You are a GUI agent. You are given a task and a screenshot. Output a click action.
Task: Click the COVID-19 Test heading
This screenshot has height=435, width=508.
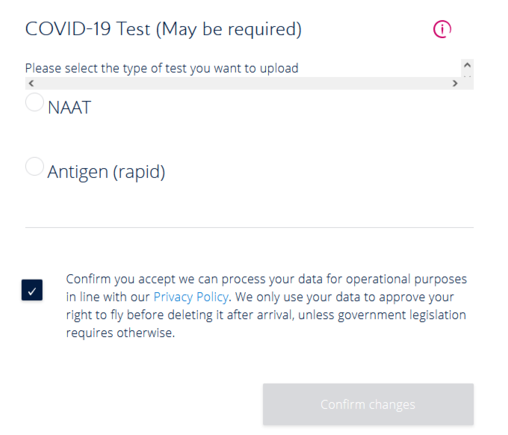point(163,29)
